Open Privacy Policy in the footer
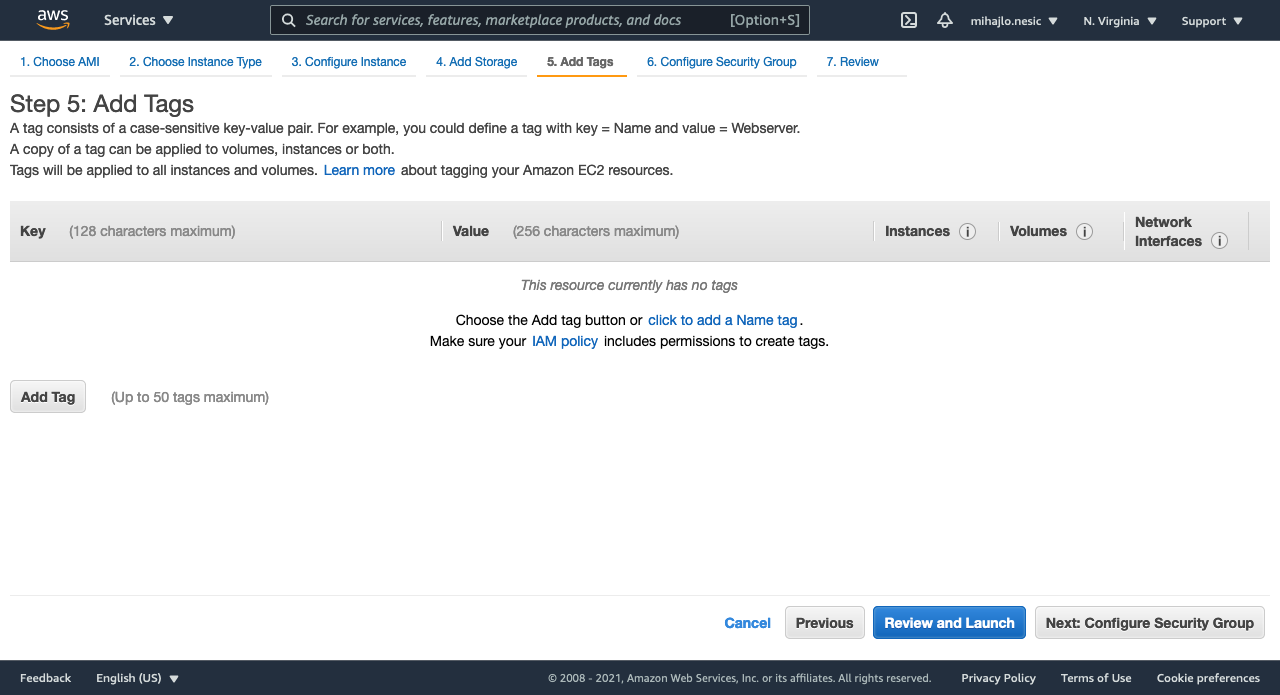Image resolution: width=1280 pixels, height=695 pixels. (x=999, y=678)
